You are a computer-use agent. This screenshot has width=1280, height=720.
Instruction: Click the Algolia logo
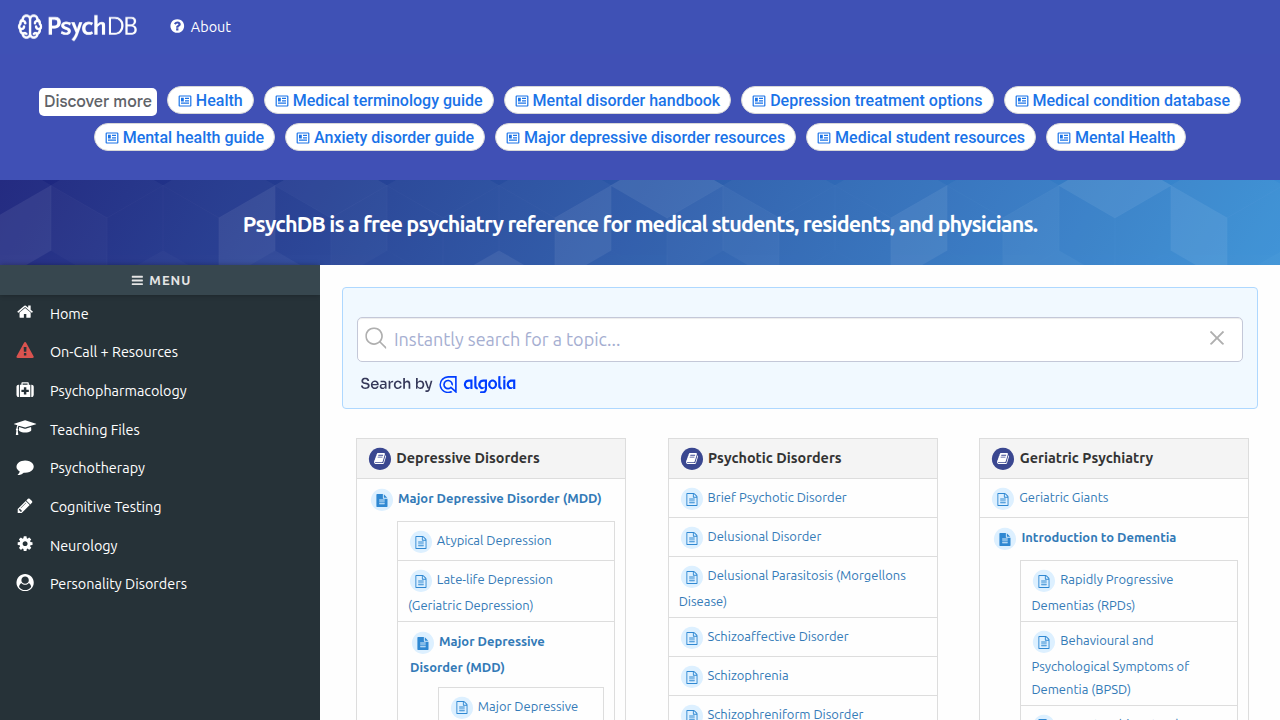[478, 384]
